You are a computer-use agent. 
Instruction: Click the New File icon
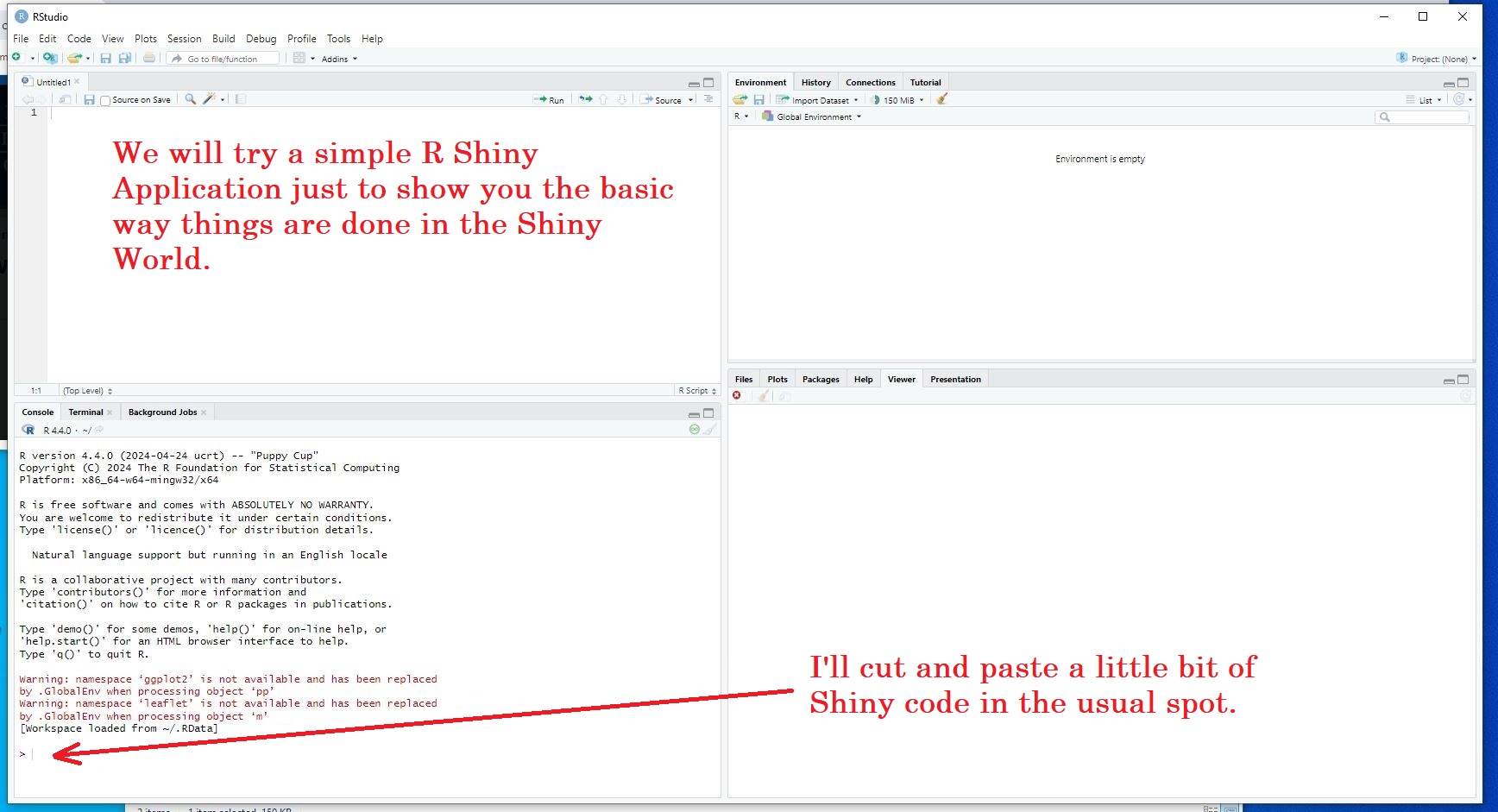click(16, 58)
